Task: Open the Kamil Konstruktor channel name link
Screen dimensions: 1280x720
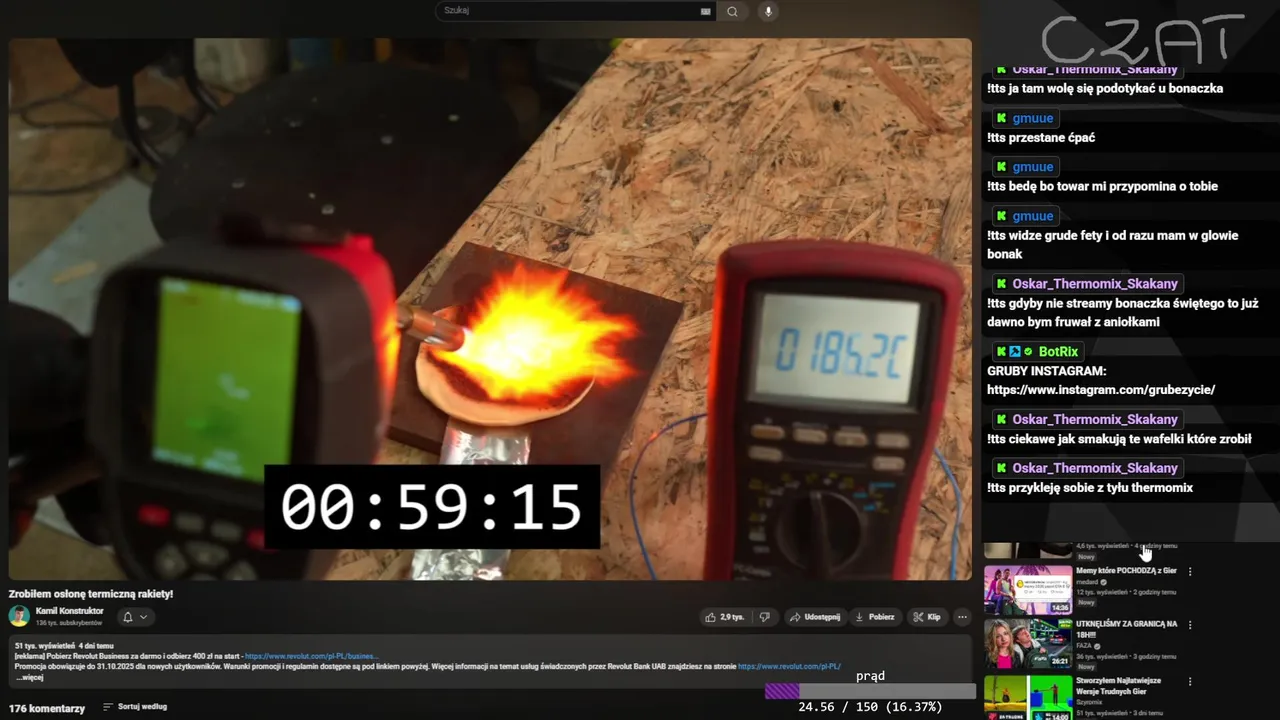Action: pyautogui.click(x=69, y=611)
